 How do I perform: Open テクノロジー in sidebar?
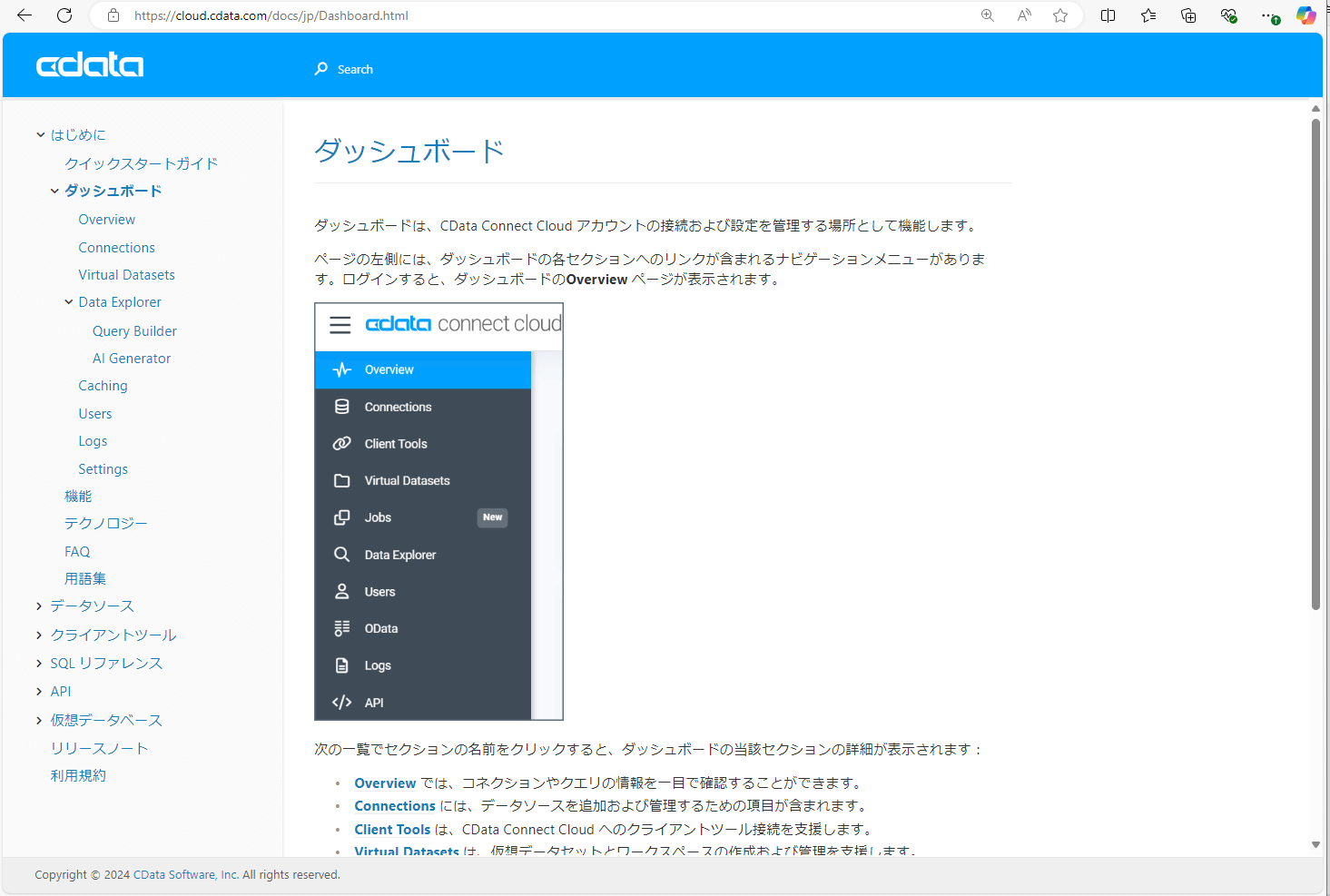click(x=105, y=524)
